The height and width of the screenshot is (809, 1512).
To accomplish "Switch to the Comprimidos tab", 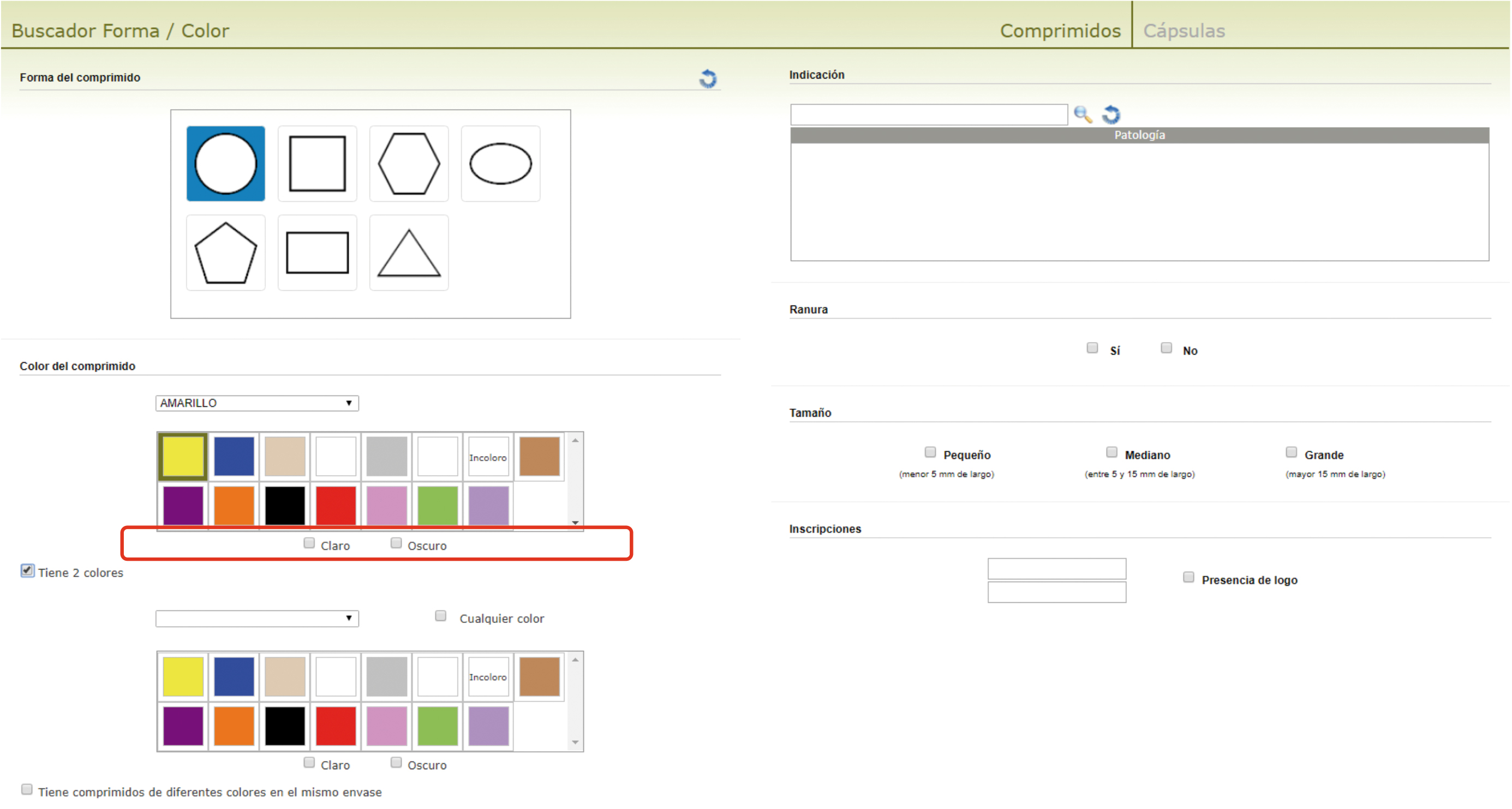I will pyautogui.click(x=1060, y=31).
